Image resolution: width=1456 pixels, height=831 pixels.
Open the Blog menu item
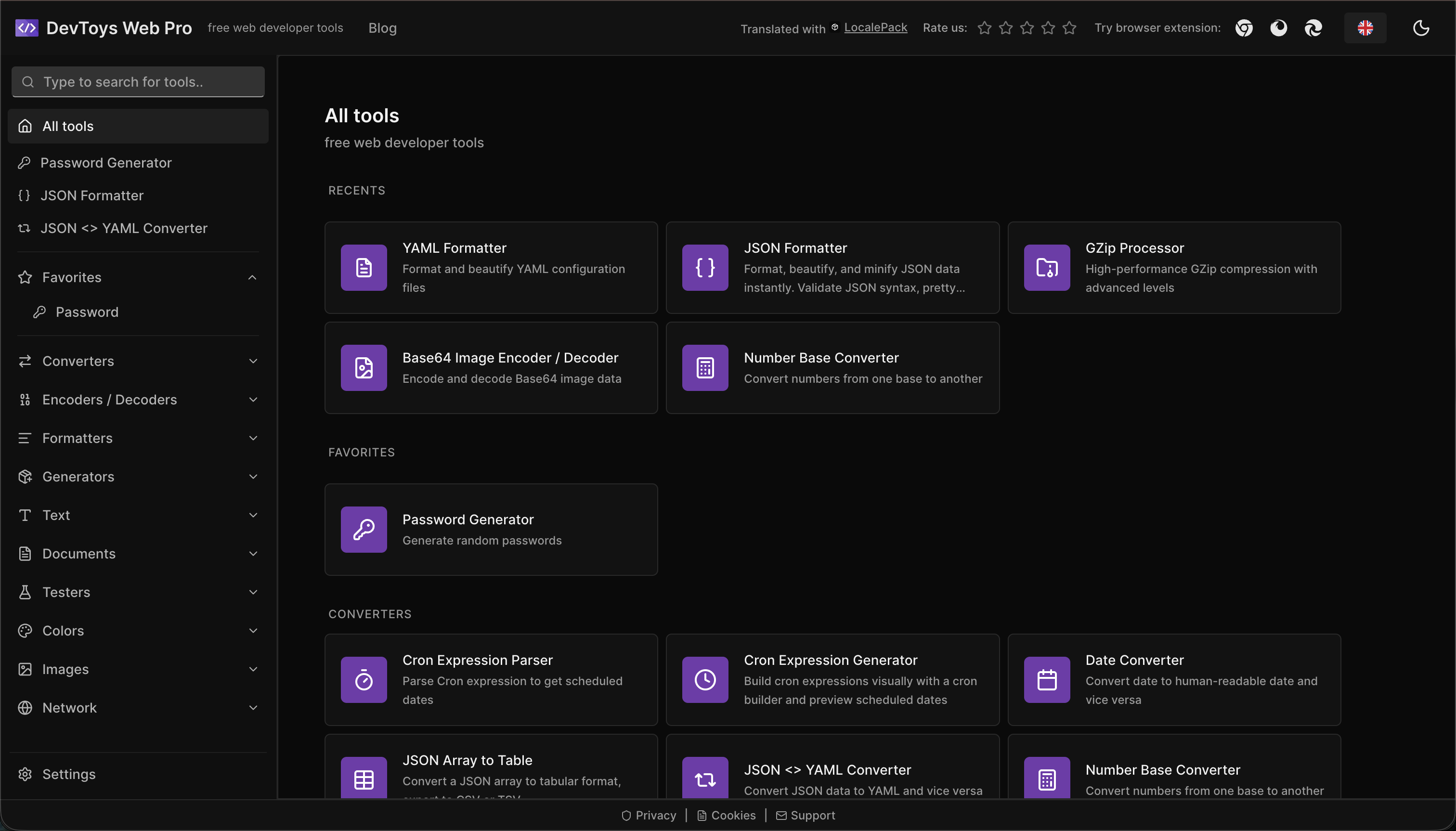[x=382, y=28]
